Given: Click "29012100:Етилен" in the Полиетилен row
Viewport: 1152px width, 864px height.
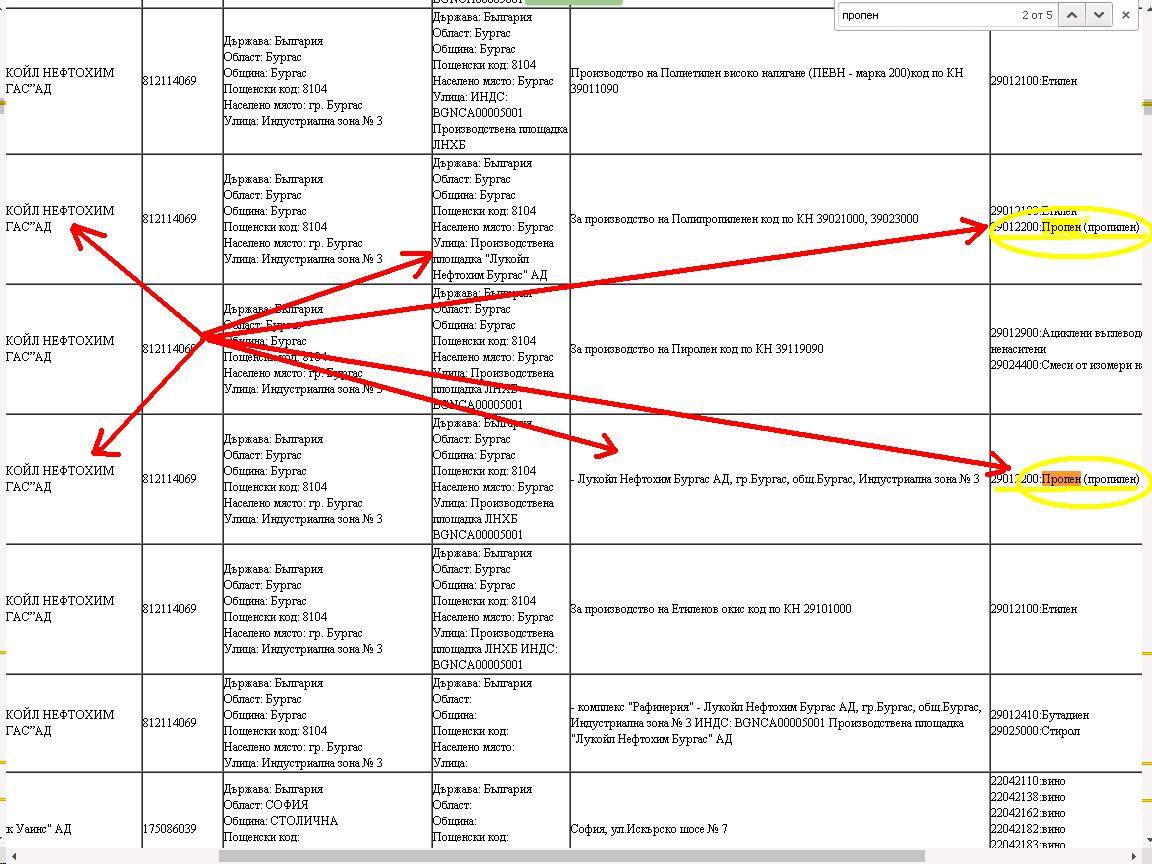Looking at the screenshot, I should pyautogui.click(x=1034, y=81).
